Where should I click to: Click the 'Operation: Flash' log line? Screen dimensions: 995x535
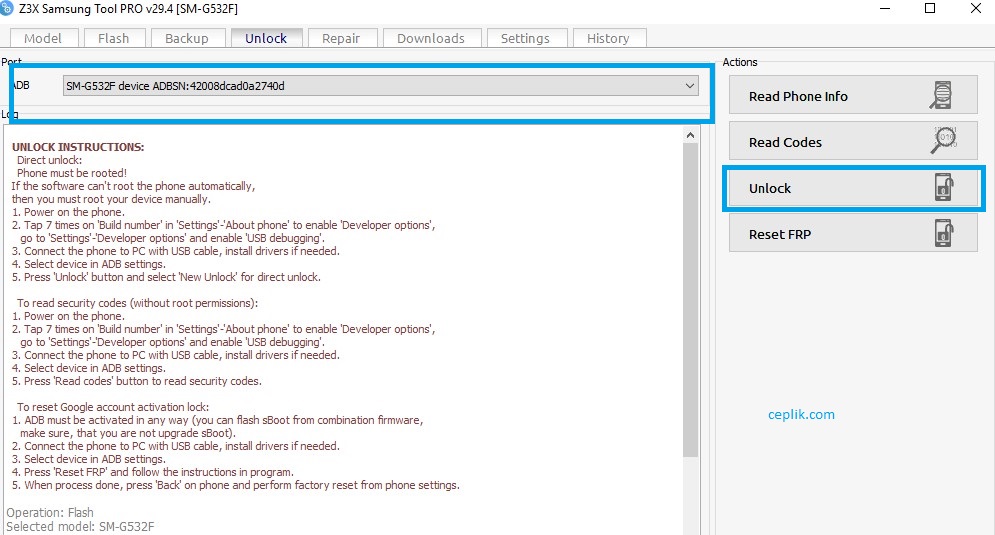coord(49,512)
